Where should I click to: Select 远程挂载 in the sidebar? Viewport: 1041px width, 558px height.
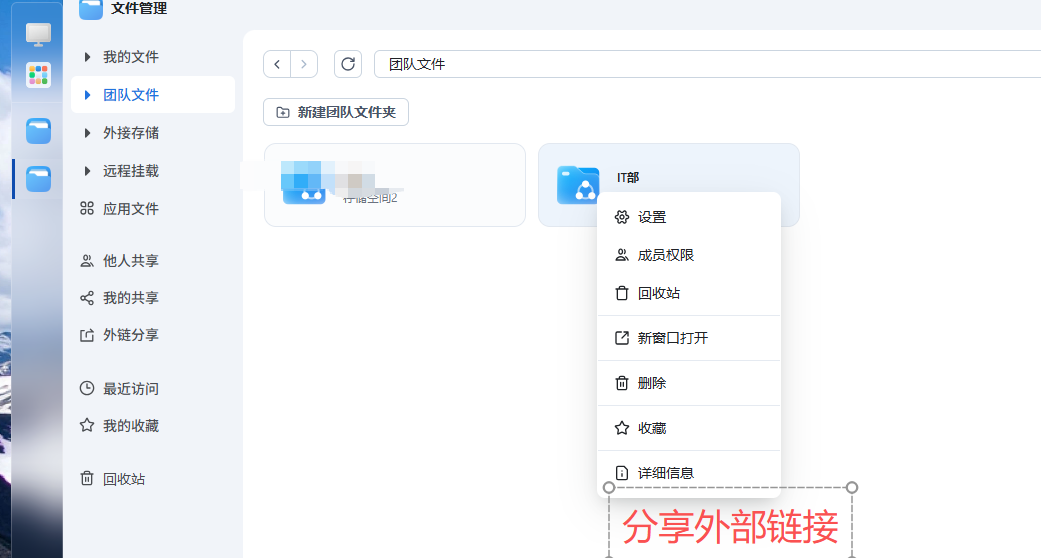[x=131, y=171]
